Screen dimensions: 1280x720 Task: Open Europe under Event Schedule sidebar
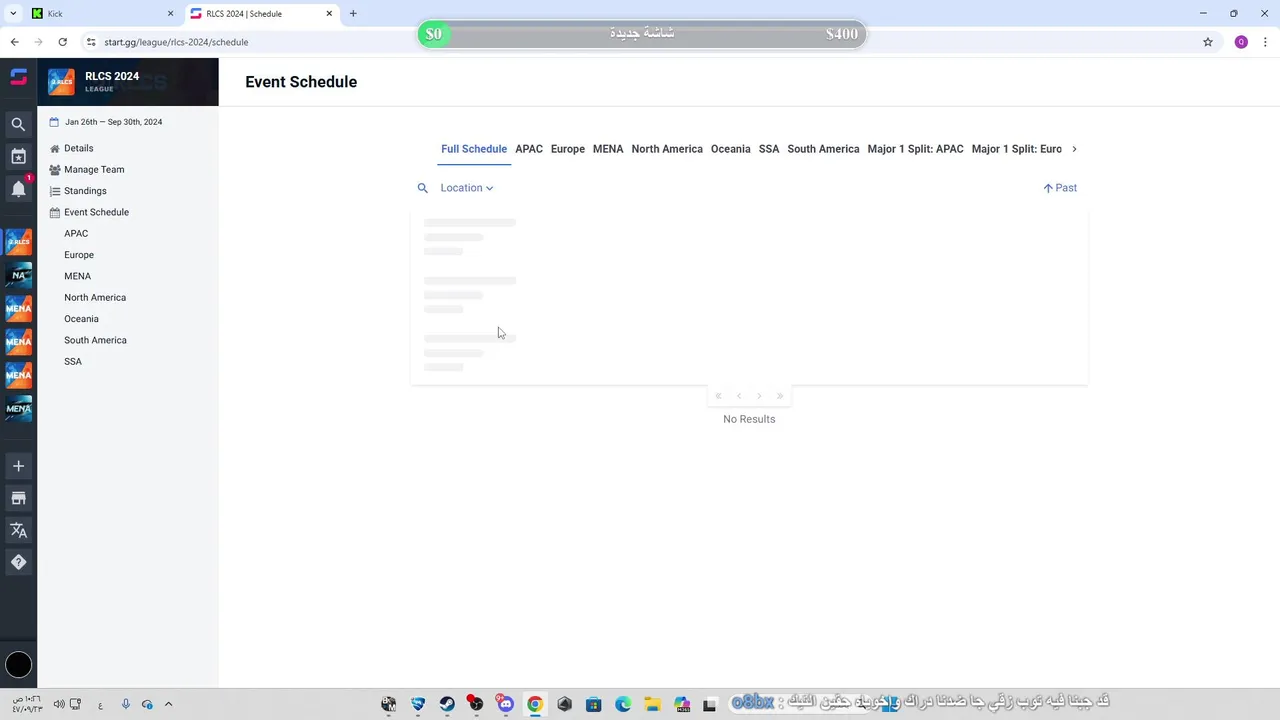(x=79, y=255)
